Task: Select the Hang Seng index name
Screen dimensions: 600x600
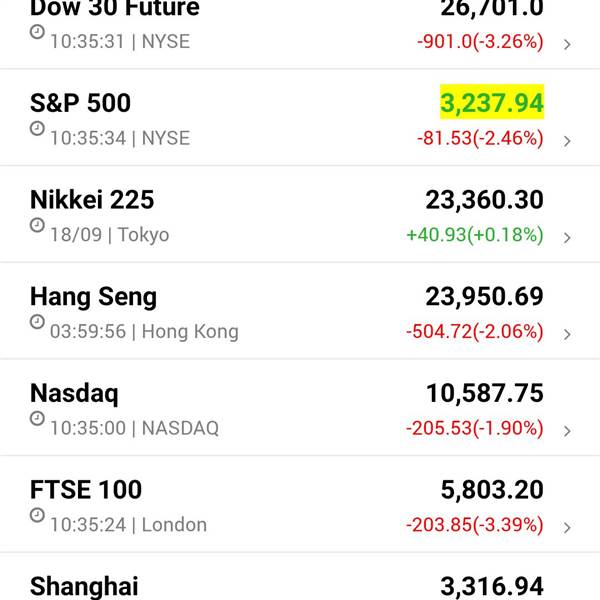Action: coord(93,296)
